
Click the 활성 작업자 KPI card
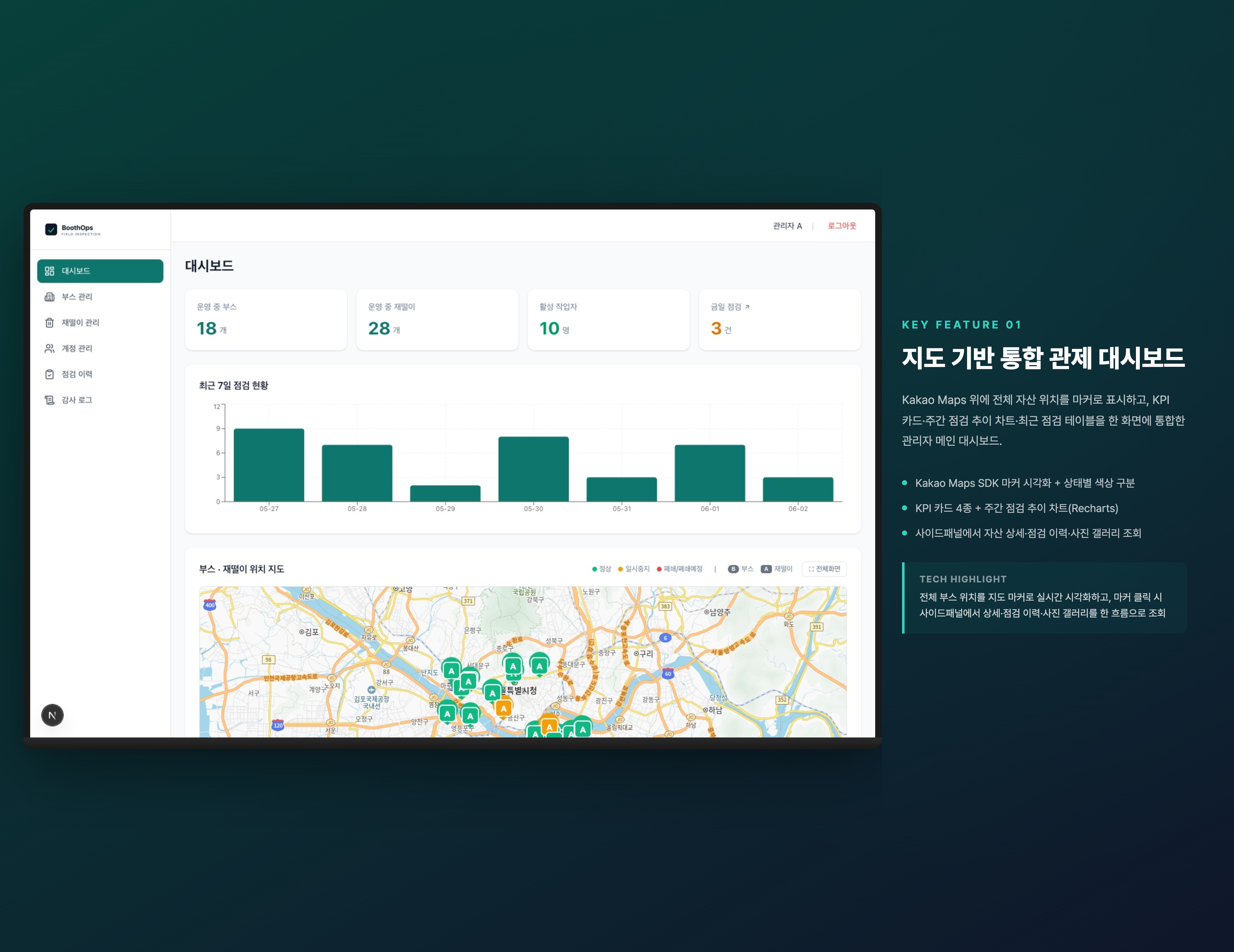coord(609,320)
